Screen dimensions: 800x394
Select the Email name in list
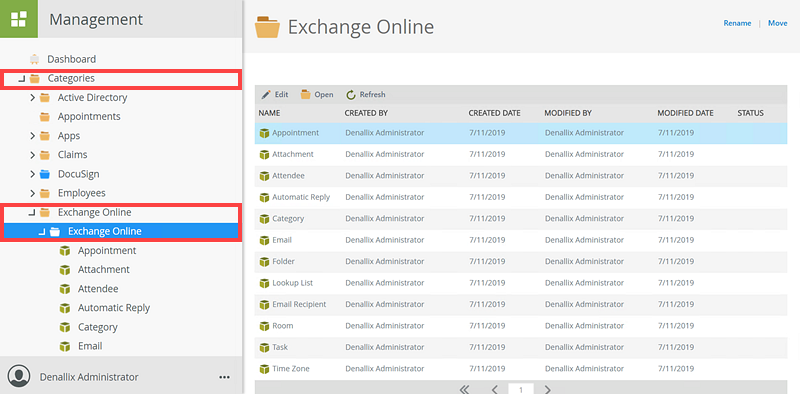pos(282,240)
